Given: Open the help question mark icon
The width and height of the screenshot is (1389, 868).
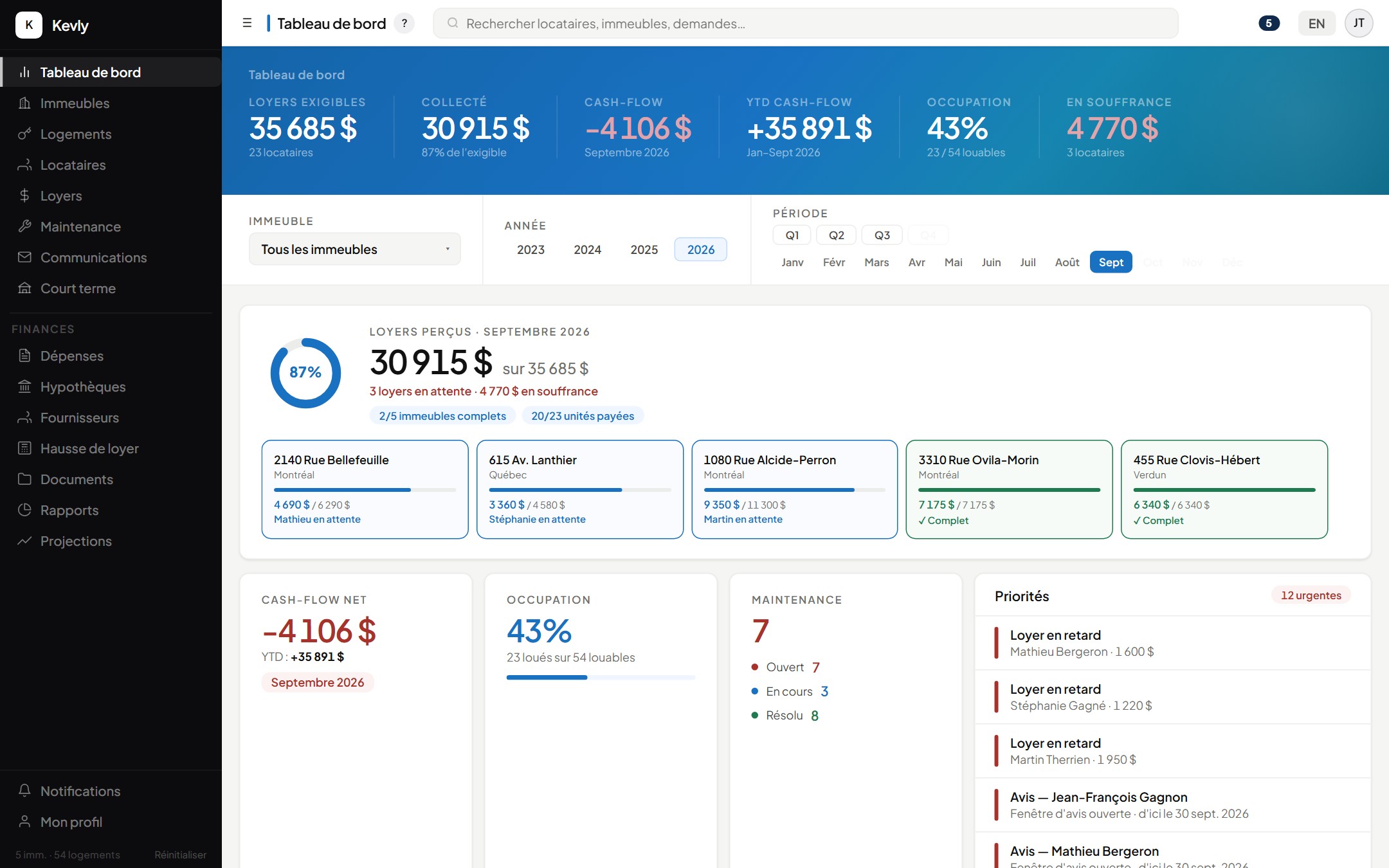Looking at the screenshot, I should [404, 24].
